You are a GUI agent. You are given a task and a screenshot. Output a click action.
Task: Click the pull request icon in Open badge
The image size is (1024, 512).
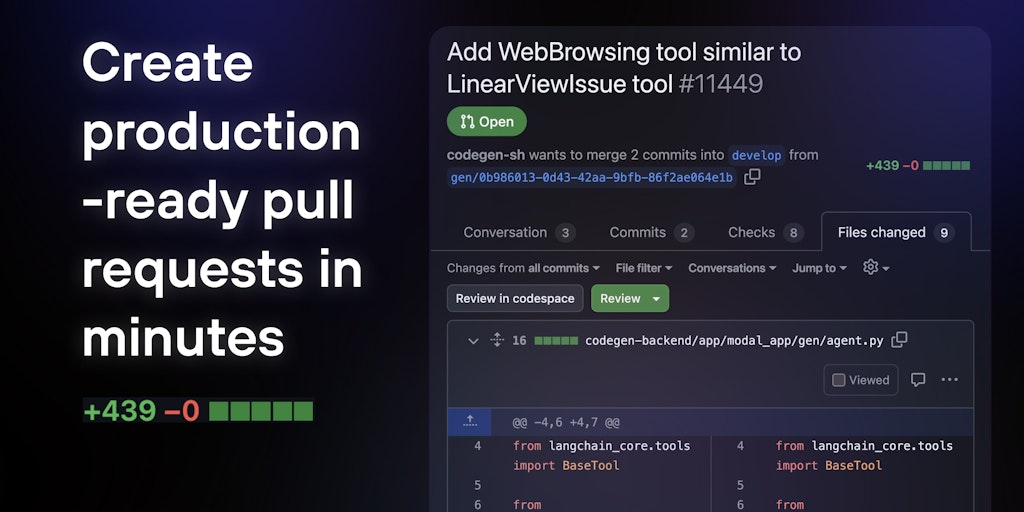tap(467, 121)
